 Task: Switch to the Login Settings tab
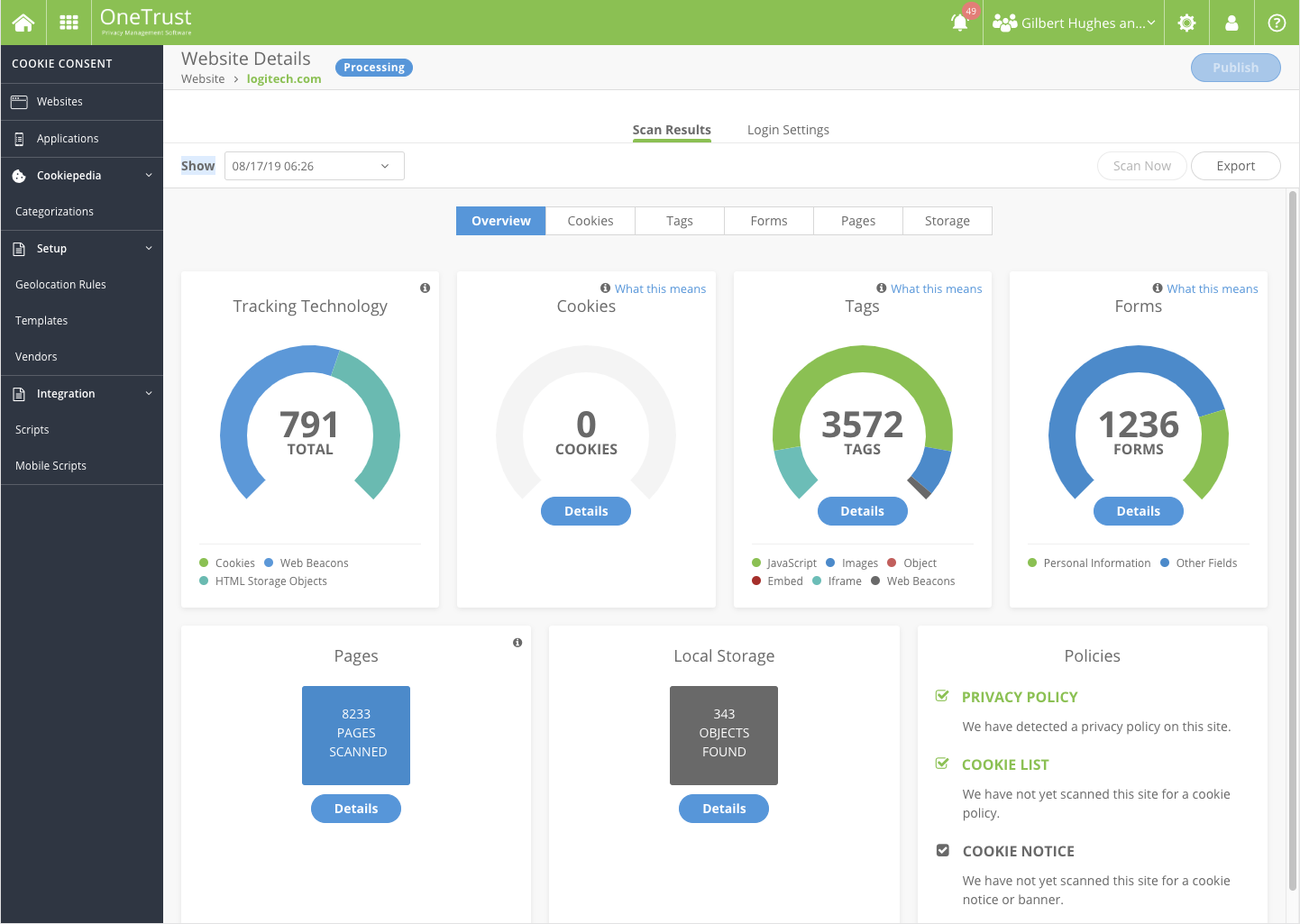click(788, 130)
